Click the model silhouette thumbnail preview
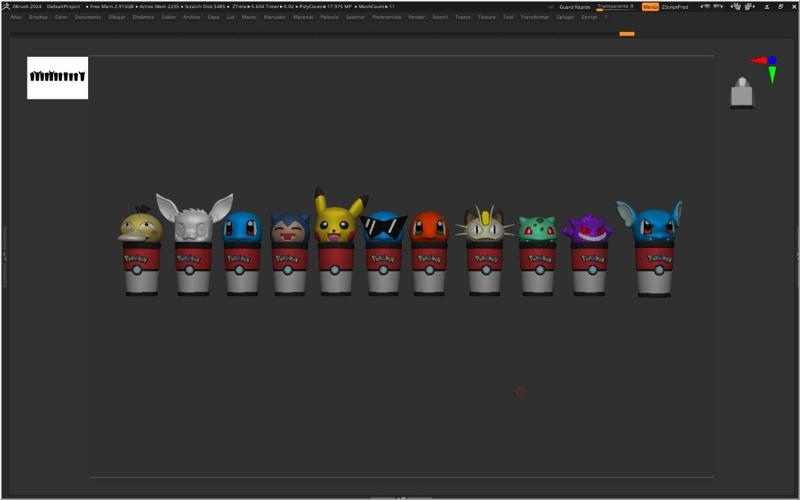 click(58, 78)
